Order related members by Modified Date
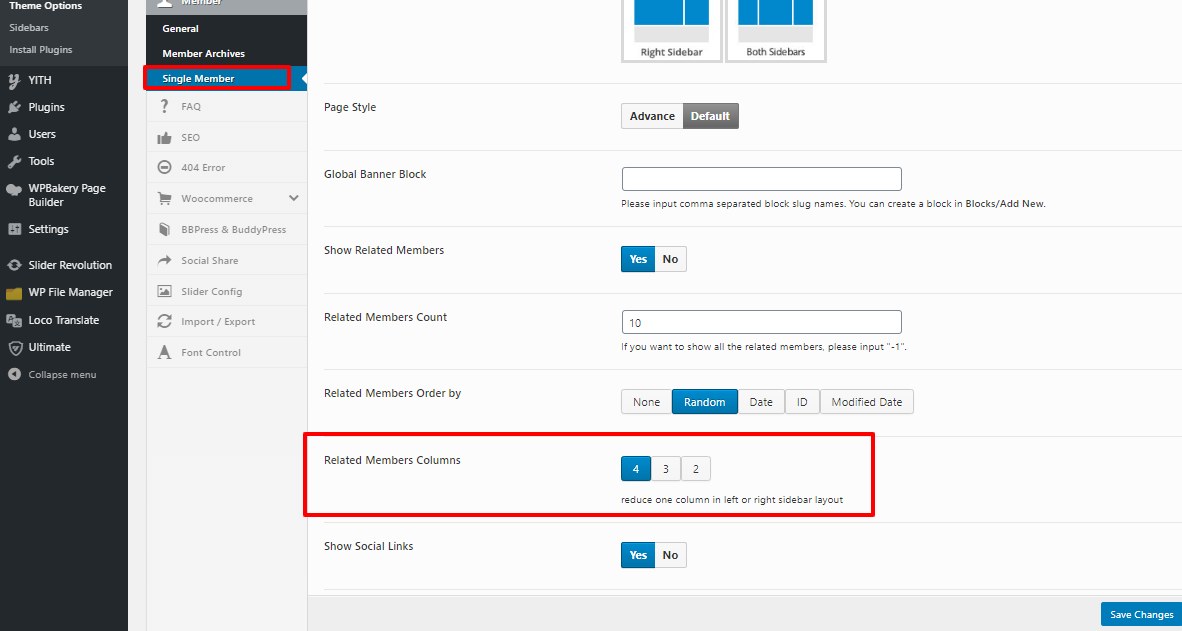 (x=866, y=402)
